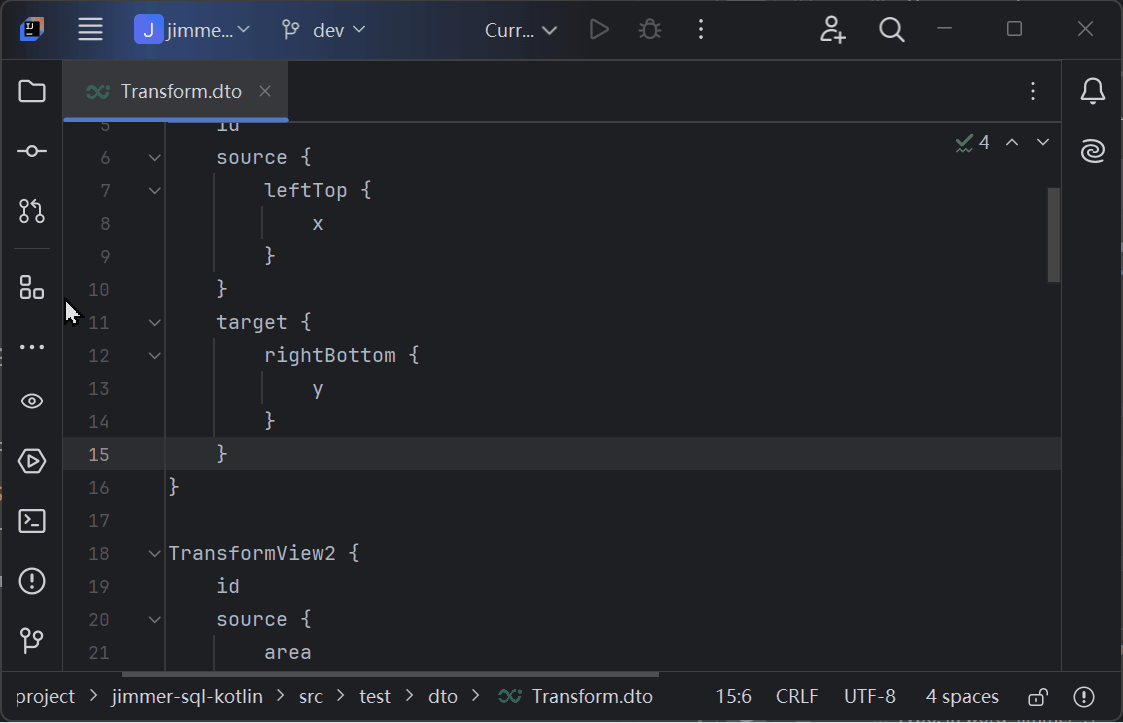The width and height of the screenshot is (1123, 723).
Task: Open the Structure tool window icon
Action: 32,287
